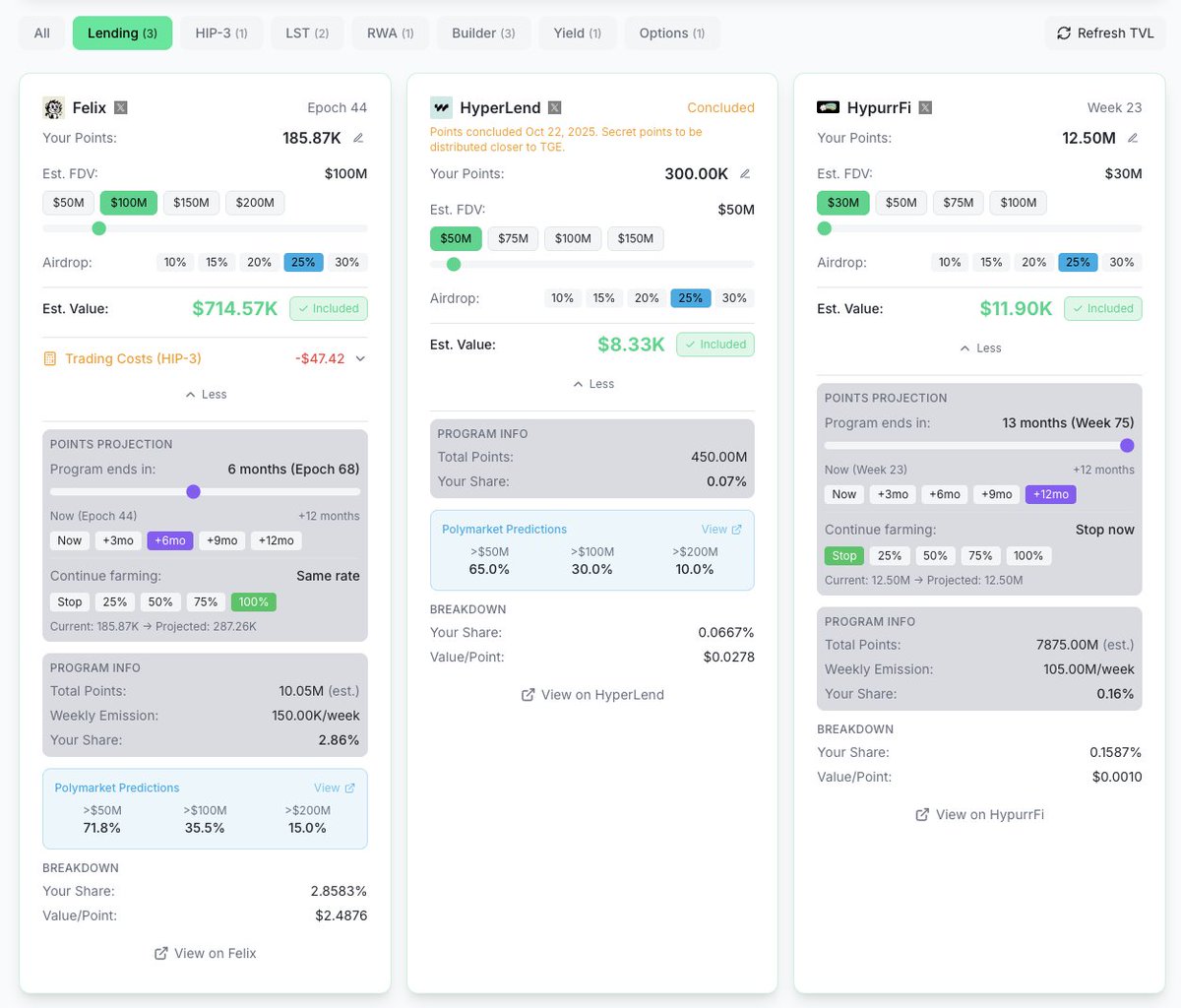The width and height of the screenshot is (1181, 1008).
Task: Switch to LST category tab
Action: click(x=307, y=32)
